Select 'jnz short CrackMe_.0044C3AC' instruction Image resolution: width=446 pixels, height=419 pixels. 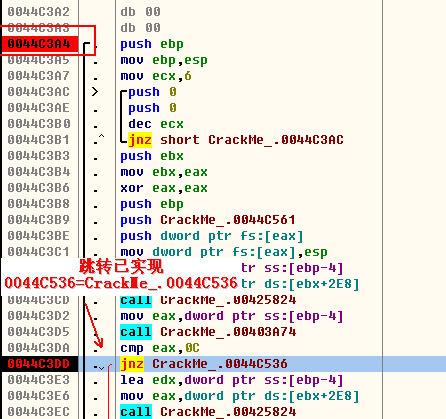[236, 140]
